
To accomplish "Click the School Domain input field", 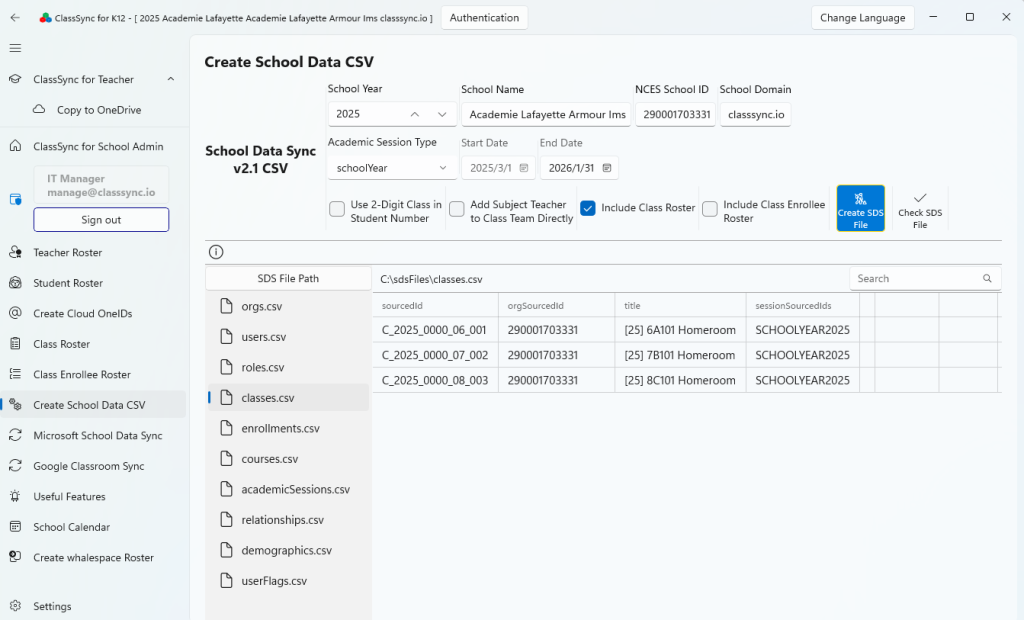I will [x=756, y=114].
